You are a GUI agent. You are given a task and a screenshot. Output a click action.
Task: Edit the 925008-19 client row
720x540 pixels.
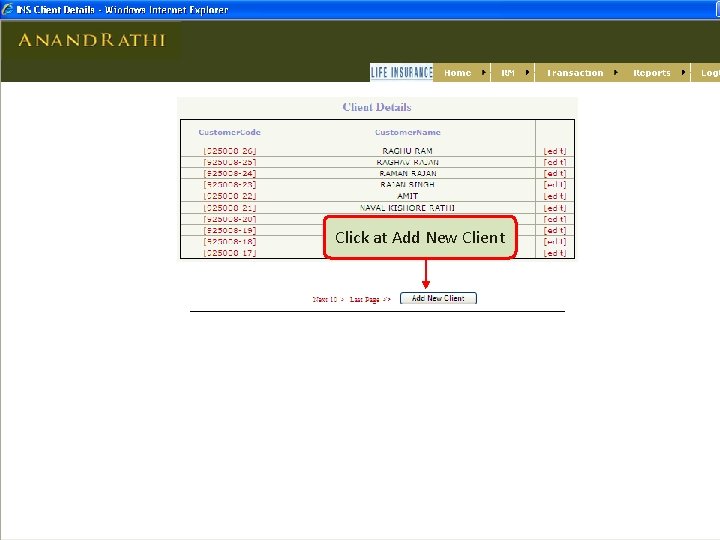(x=555, y=231)
